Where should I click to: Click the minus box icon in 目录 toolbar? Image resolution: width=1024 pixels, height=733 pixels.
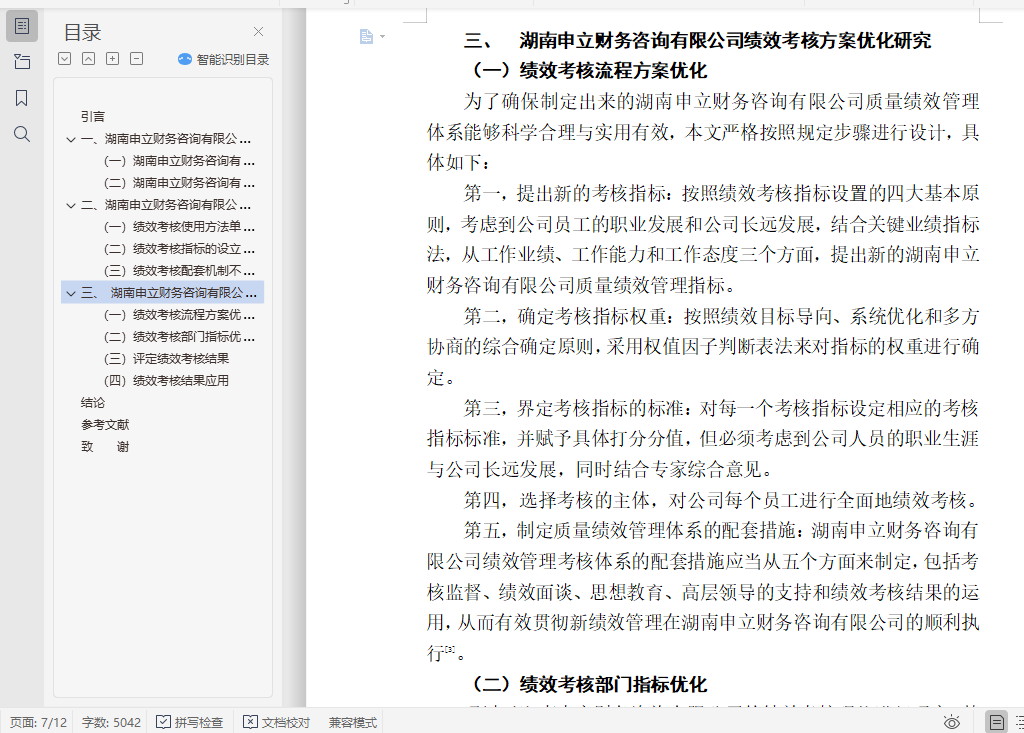pyautogui.click(x=136, y=59)
